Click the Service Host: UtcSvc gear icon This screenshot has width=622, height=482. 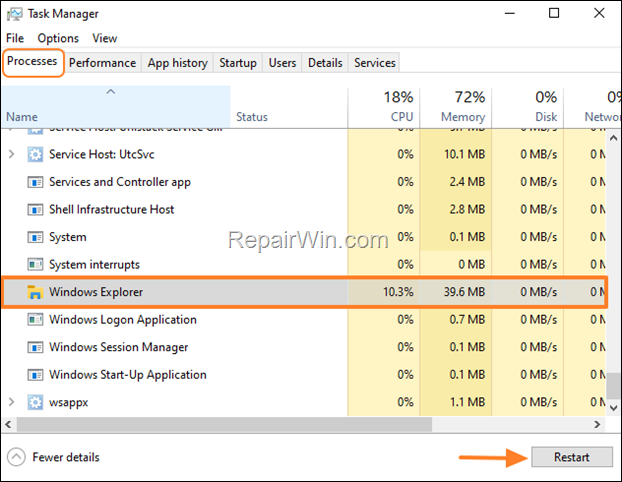[x=35, y=154]
